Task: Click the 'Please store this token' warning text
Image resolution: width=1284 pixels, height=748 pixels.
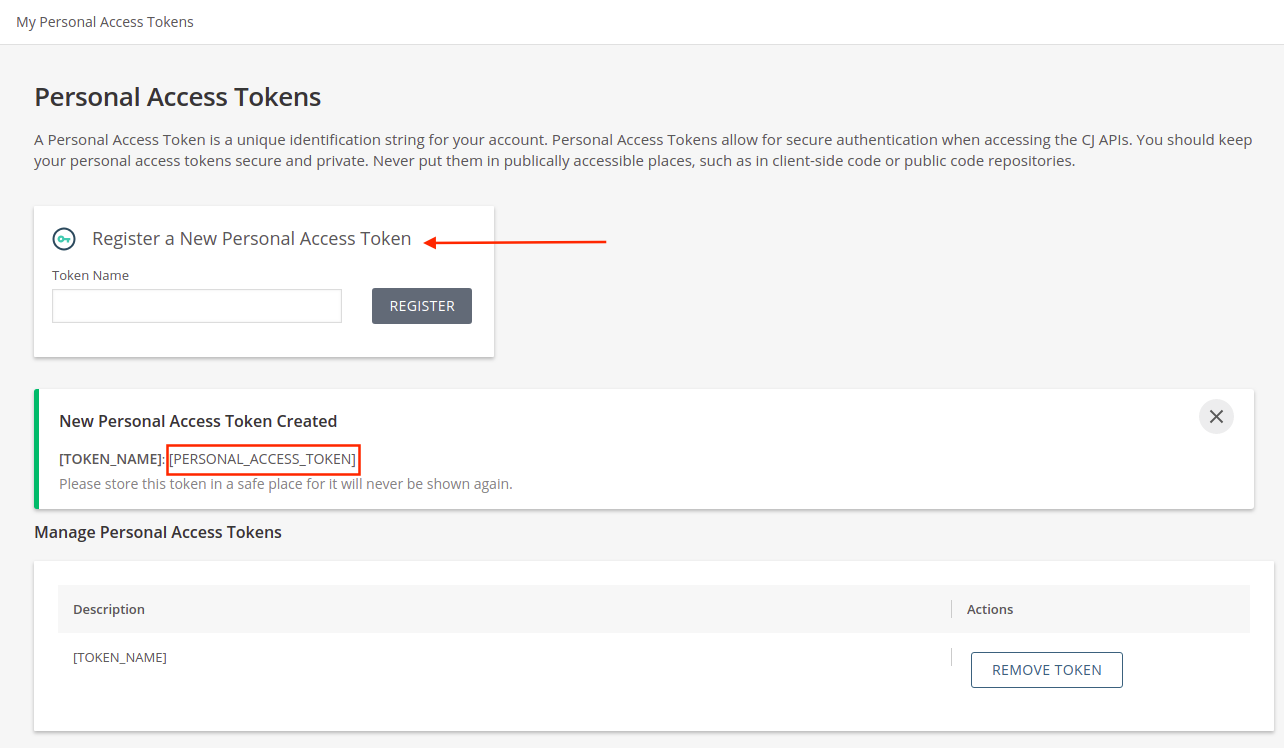Action: pos(285,484)
